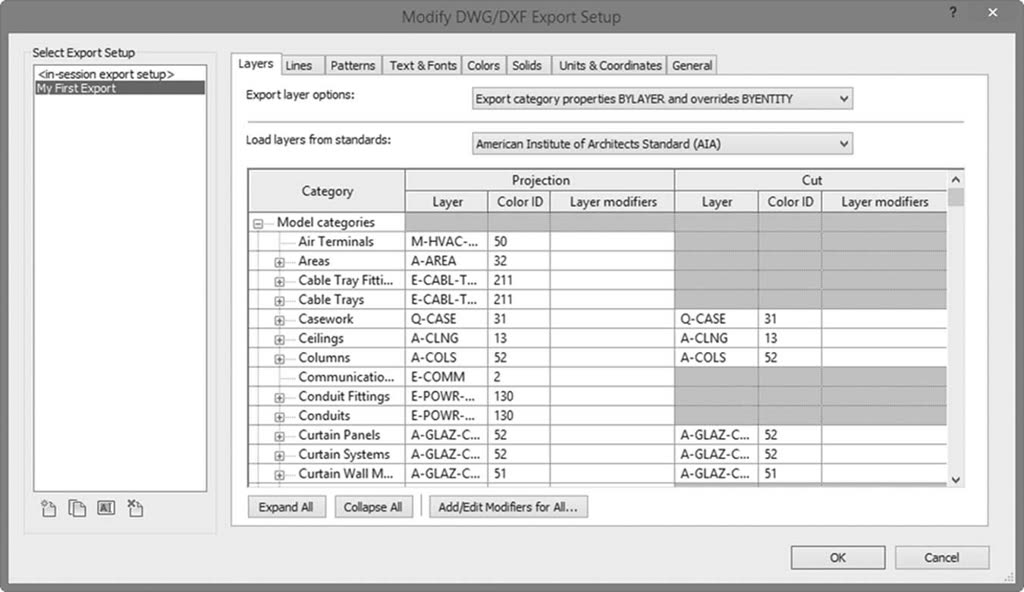Expand the Casework category
The image size is (1024, 592).
click(x=280, y=320)
